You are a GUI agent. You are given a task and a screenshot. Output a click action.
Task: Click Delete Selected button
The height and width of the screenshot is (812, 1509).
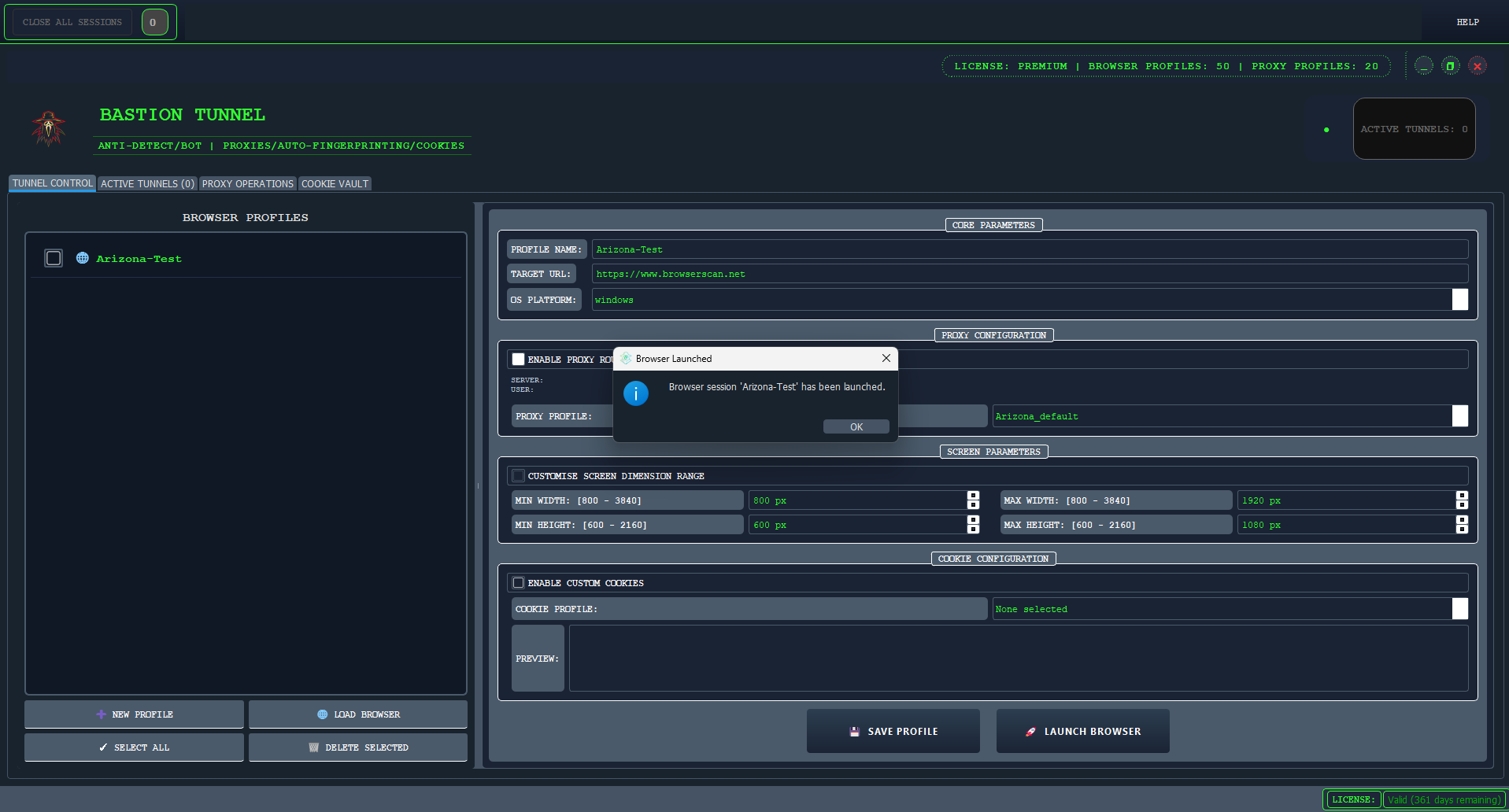(358, 747)
